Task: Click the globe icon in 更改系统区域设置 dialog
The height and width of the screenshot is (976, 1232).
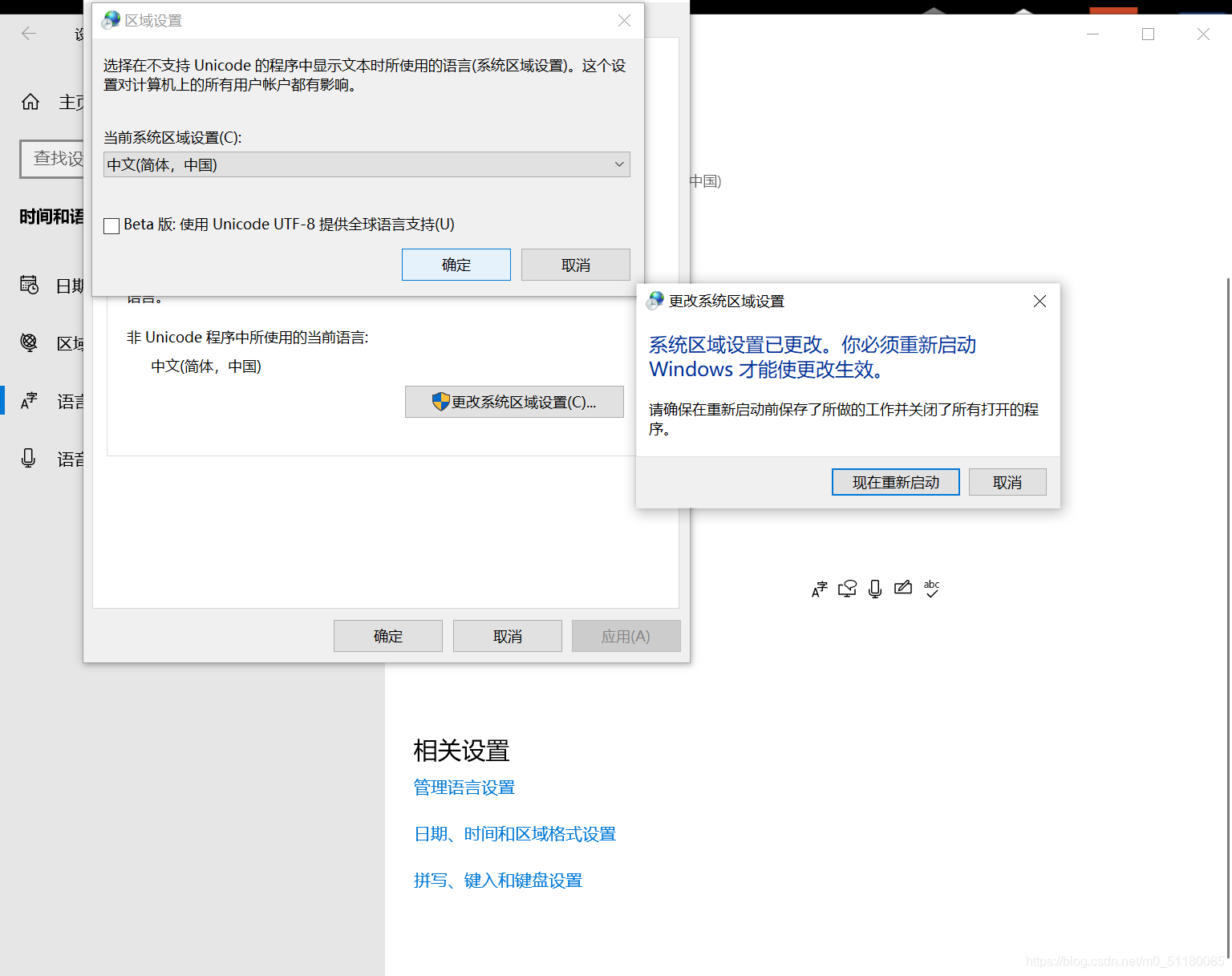Action: tap(655, 301)
